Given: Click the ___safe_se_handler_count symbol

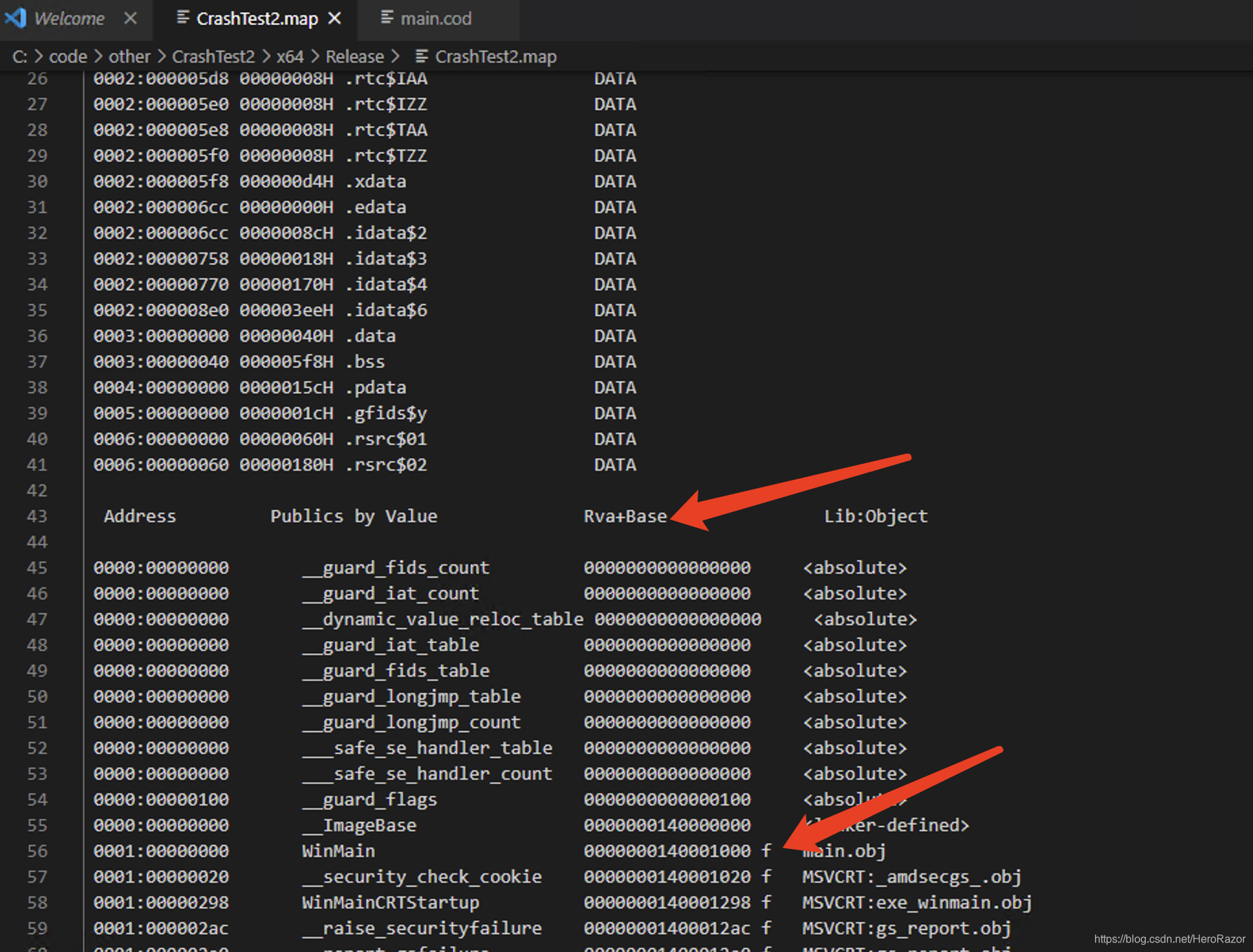Looking at the screenshot, I should (x=427, y=774).
